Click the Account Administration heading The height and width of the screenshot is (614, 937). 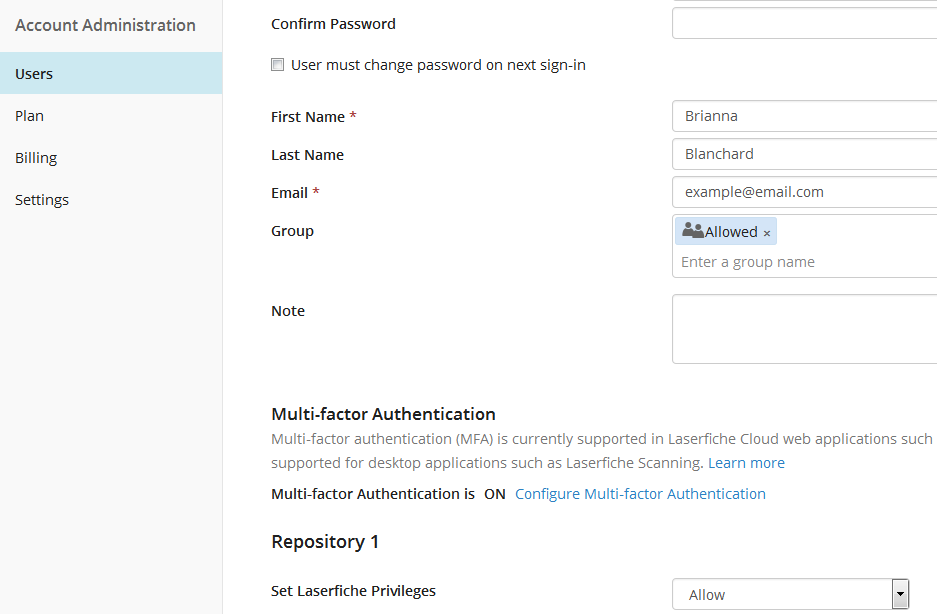pos(105,25)
